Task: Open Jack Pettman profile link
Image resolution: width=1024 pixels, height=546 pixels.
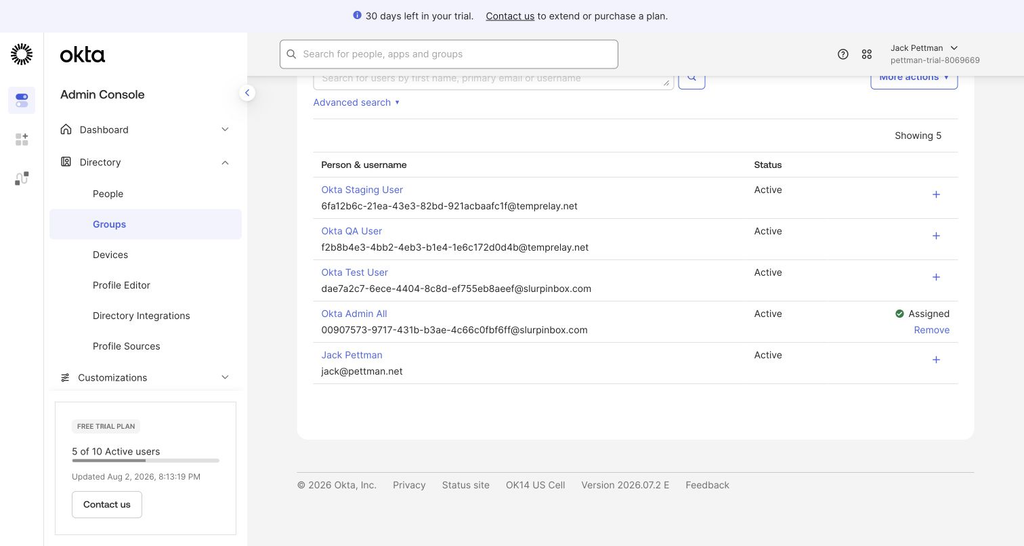Action: coord(351,355)
